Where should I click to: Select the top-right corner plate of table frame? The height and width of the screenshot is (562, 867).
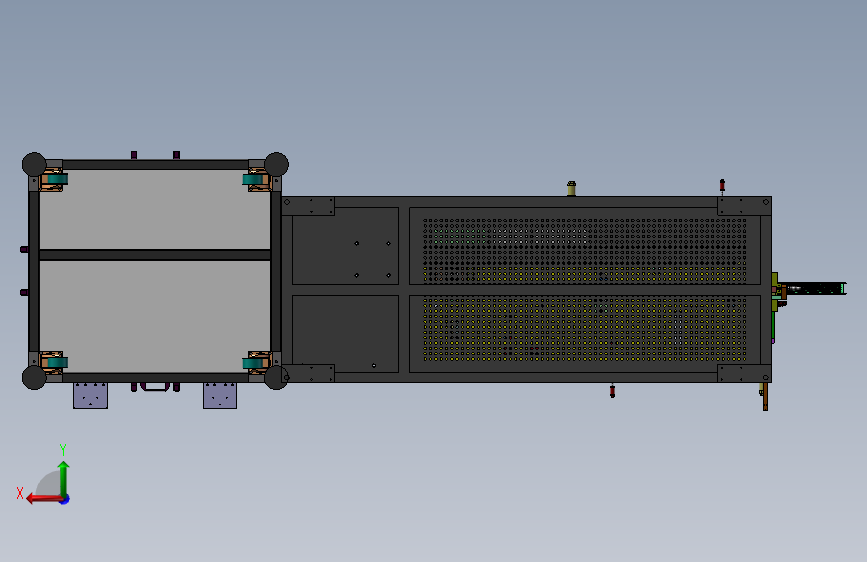pos(744,206)
